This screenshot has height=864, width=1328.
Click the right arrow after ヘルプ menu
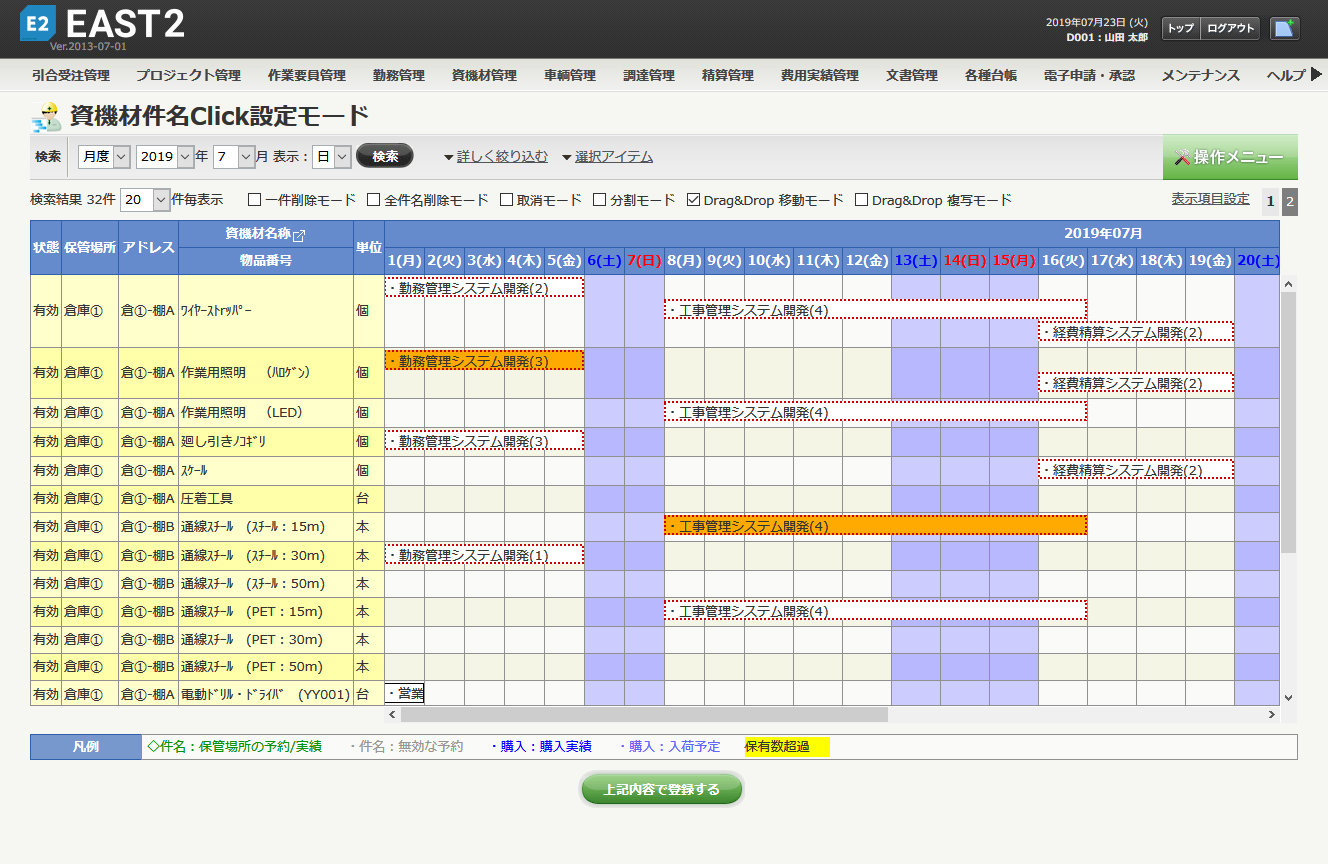[x=1316, y=74]
